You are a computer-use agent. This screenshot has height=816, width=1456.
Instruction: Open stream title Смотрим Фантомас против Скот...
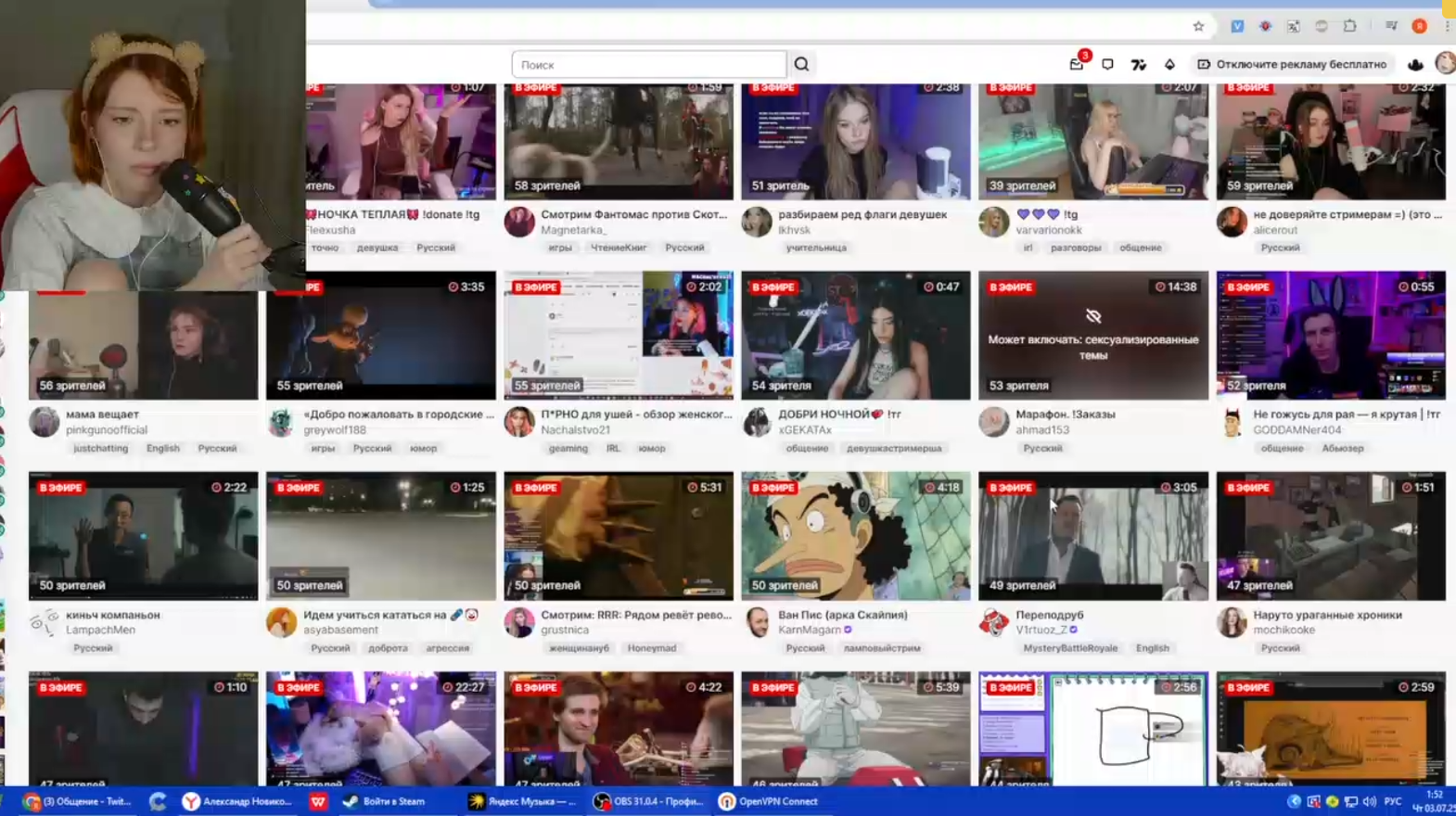click(x=633, y=214)
